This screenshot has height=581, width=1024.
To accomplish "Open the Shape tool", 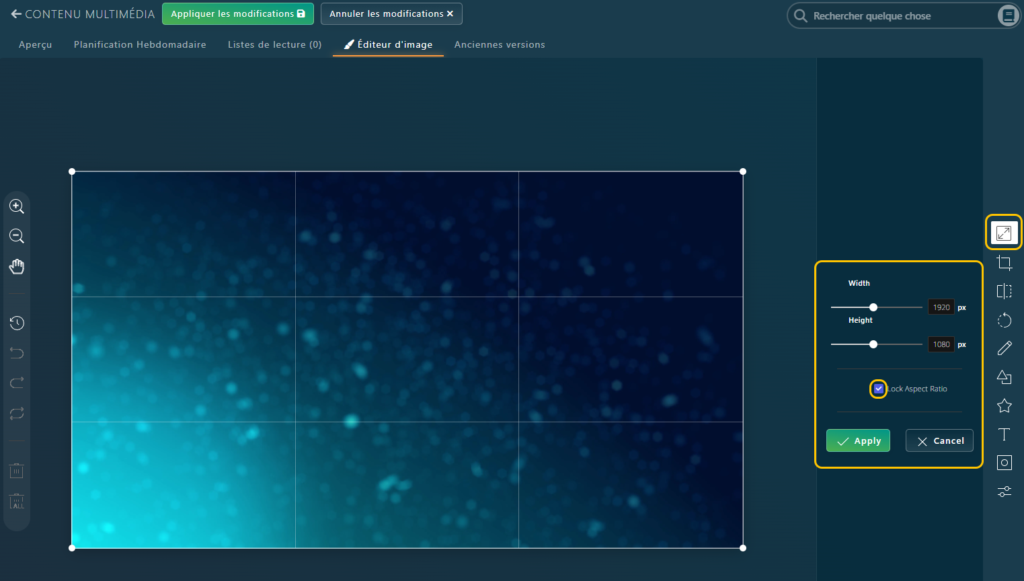I will [x=1004, y=377].
